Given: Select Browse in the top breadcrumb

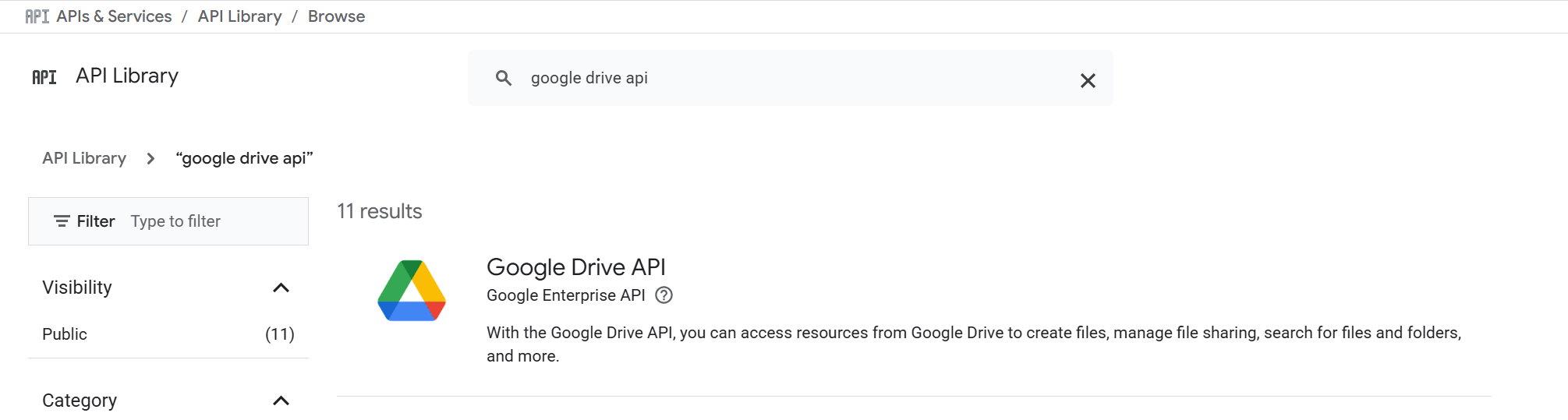Looking at the screenshot, I should 336,16.
